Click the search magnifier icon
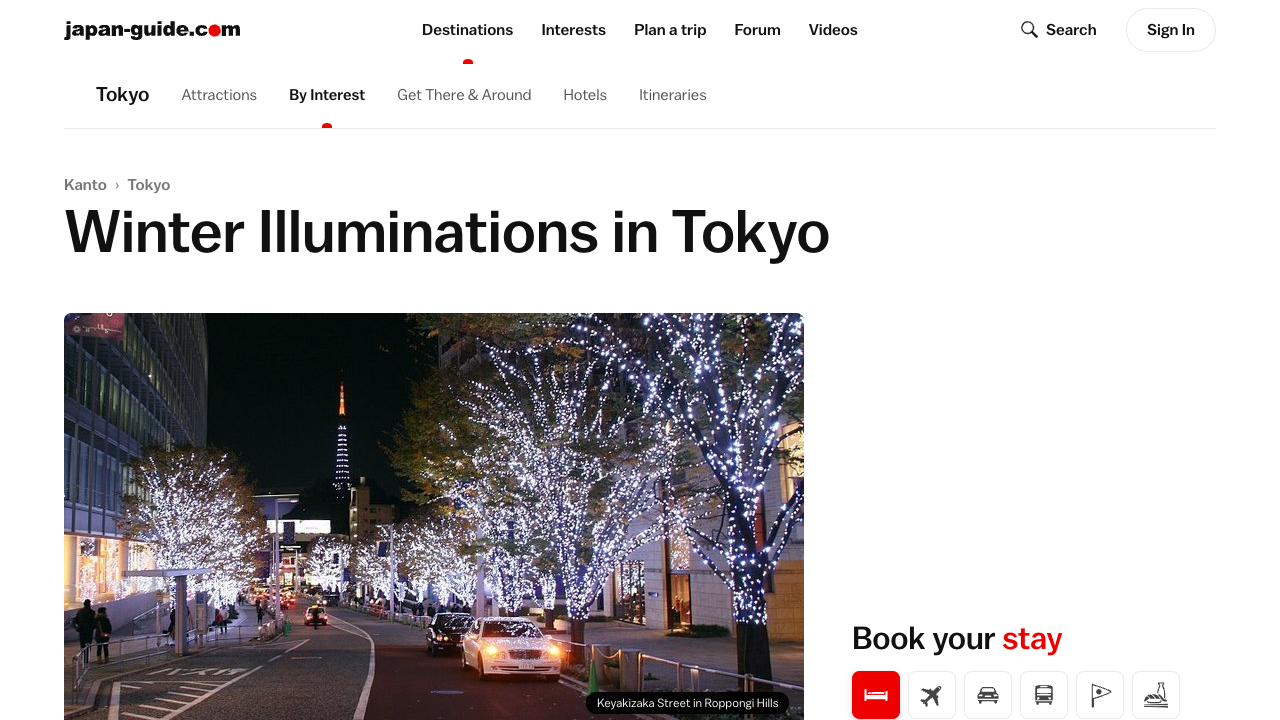Screen dimensions: 1280x720 click(x=1029, y=30)
